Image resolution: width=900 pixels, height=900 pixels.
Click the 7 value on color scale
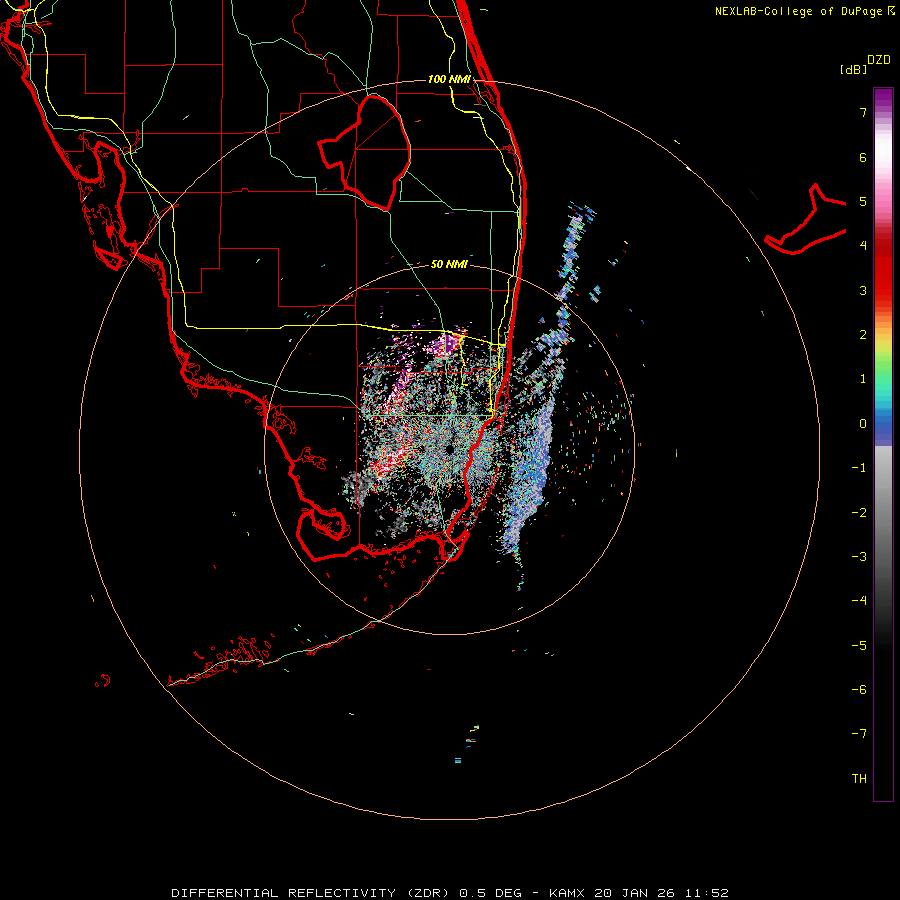click(x=863, y=112)
